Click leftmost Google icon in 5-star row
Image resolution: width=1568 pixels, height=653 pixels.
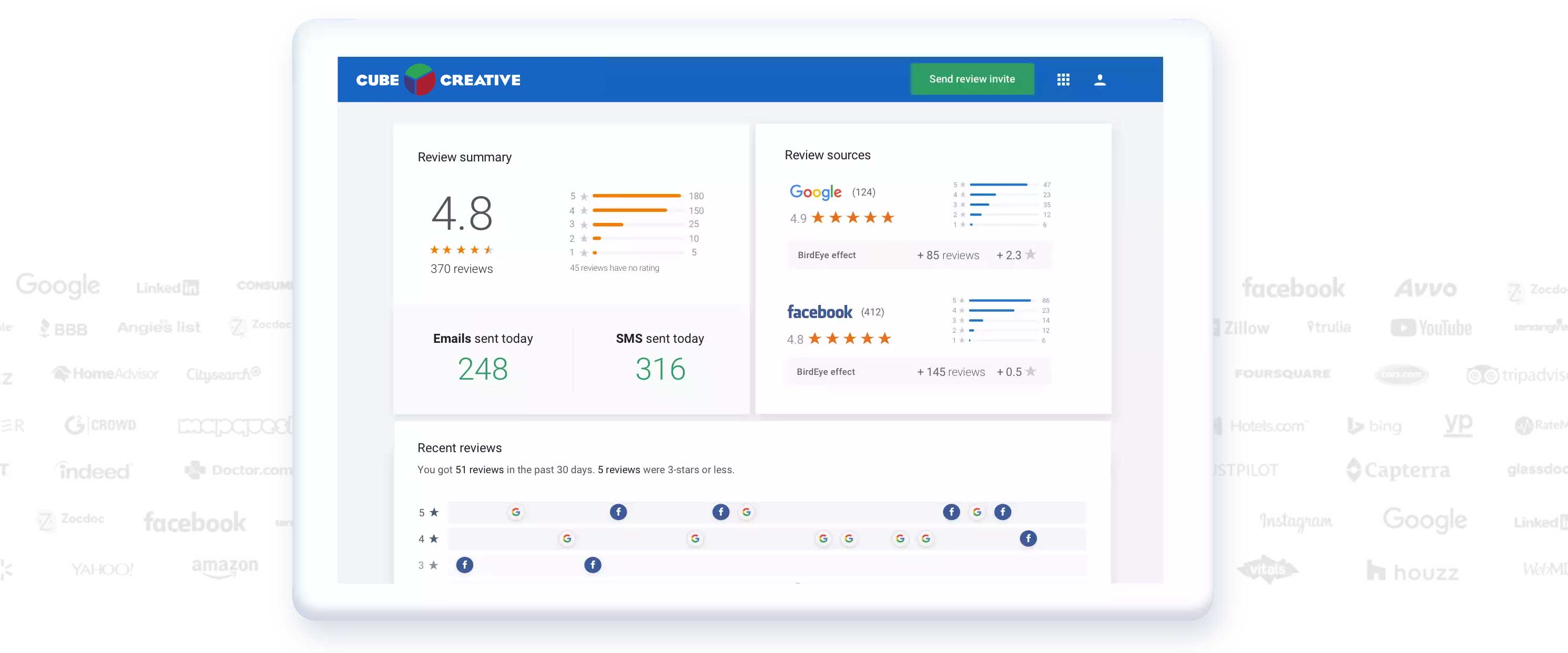click(515, 512)
